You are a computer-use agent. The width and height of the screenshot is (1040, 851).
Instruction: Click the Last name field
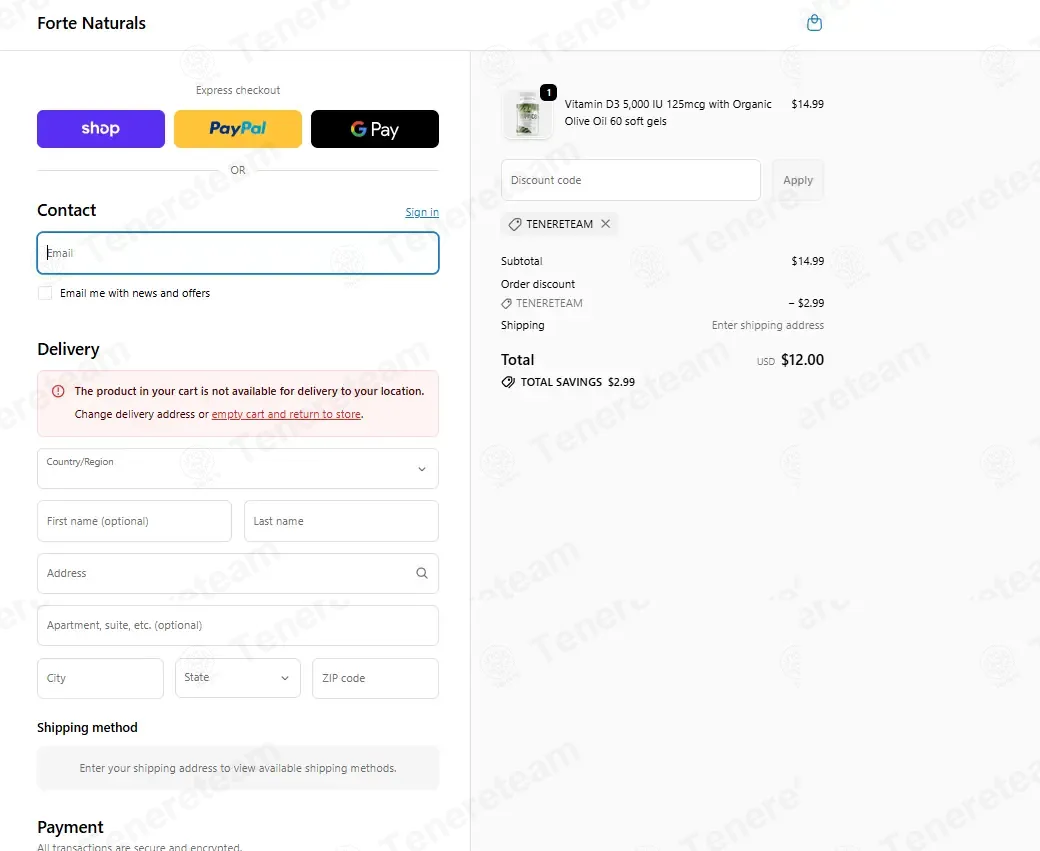342,521
